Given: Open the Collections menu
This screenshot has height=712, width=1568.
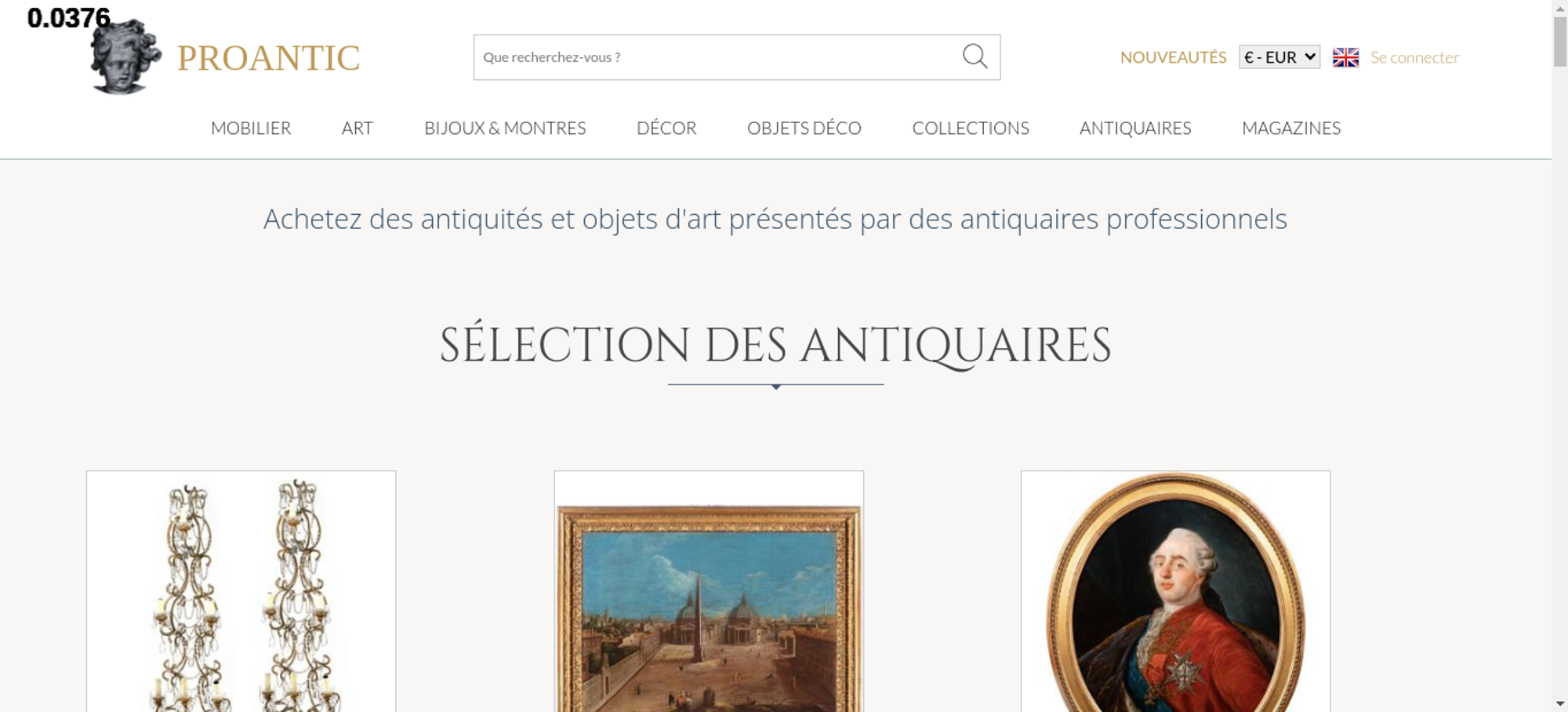Looking at the screenshot, I should tap(971, 128).
